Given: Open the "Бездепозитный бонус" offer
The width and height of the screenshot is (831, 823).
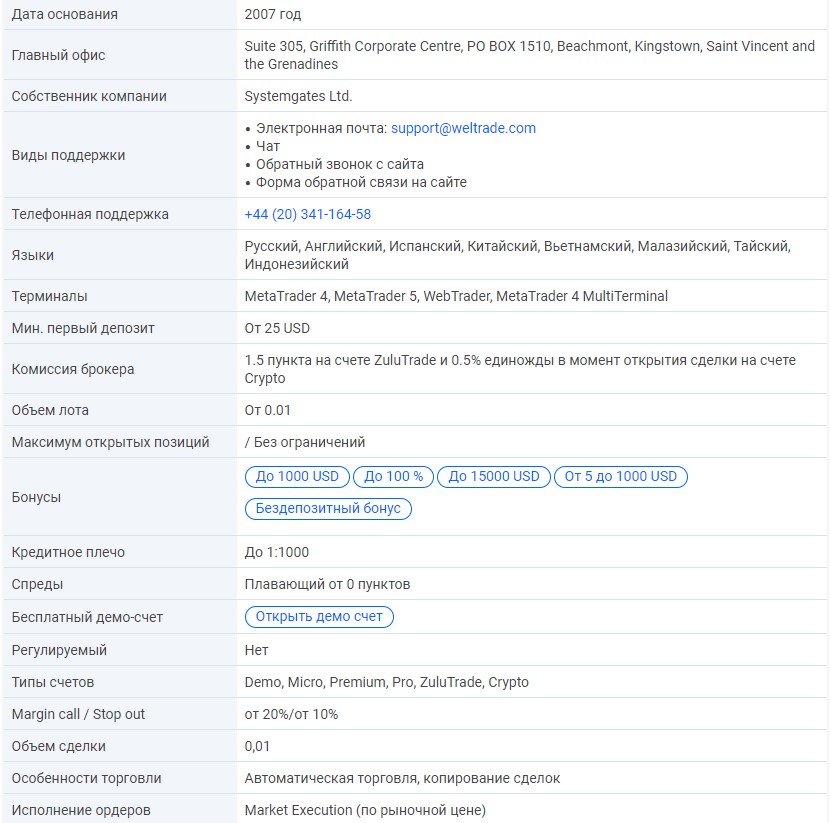Looking at the screenshot, I should pyautogui.click(x=328, y=509).
